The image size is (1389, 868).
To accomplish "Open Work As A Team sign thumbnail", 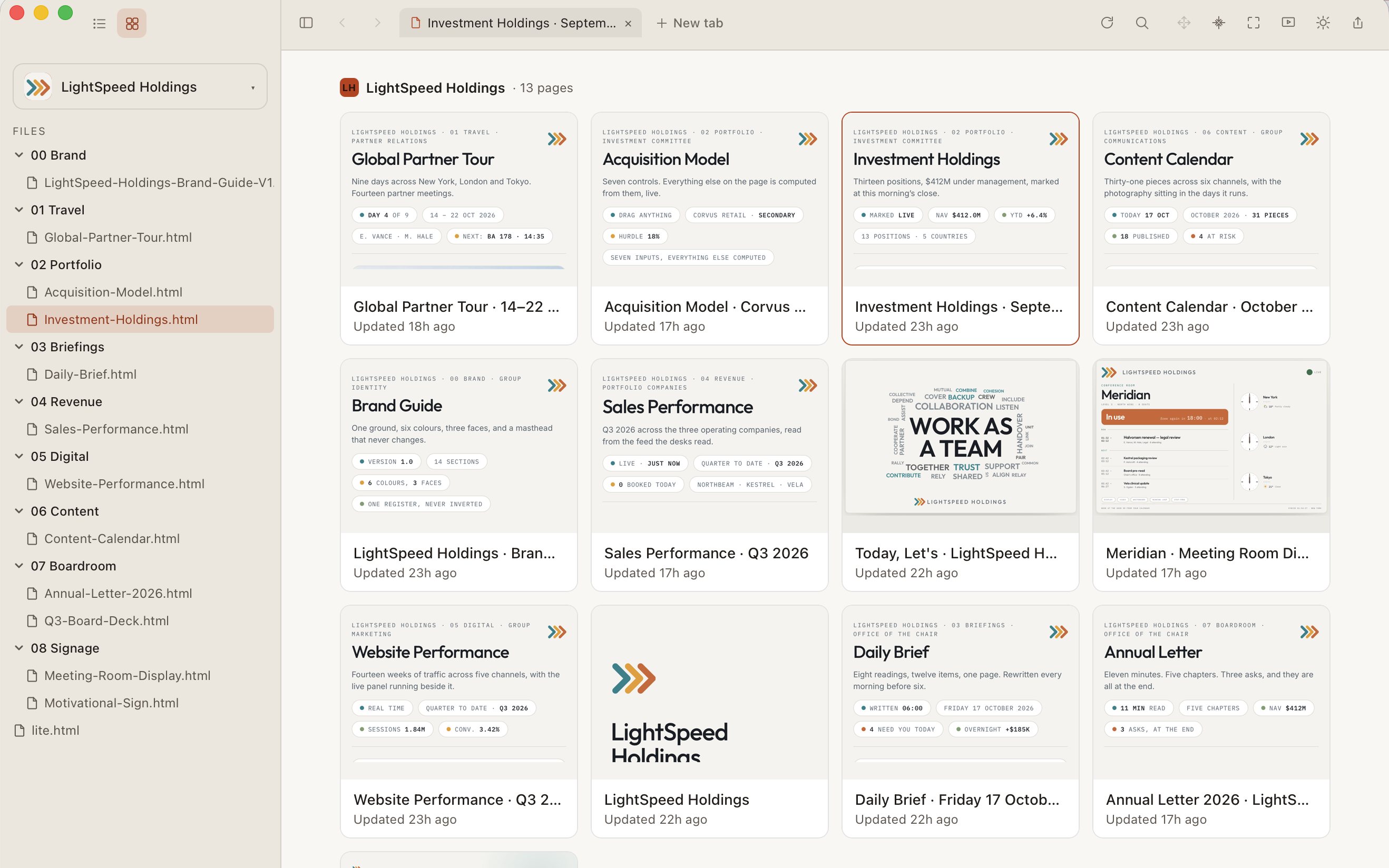I will [960, 446].
